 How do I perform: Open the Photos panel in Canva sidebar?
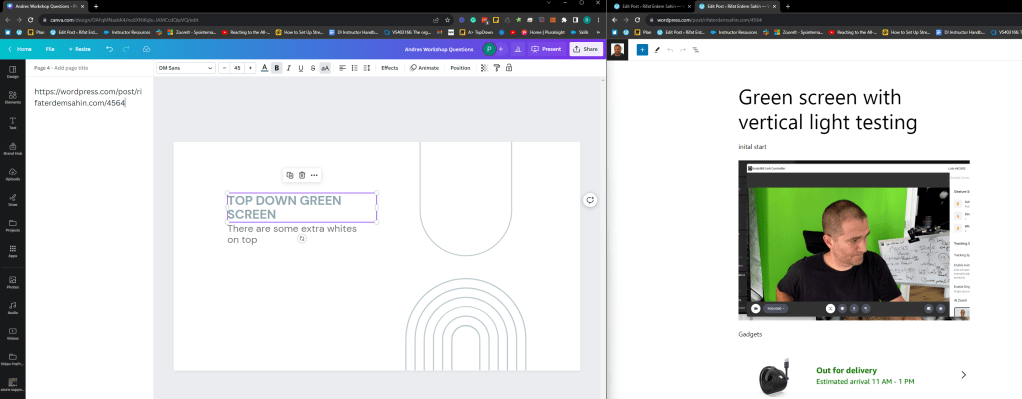click(x=12, y=282)
